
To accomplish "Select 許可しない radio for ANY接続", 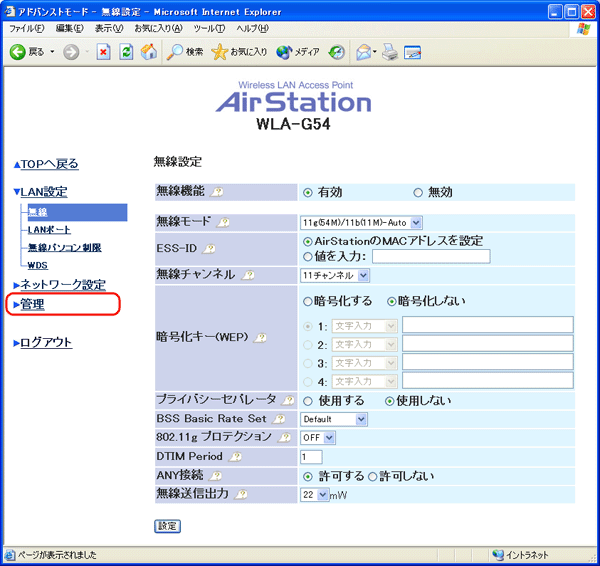I will tap(372, 475).
